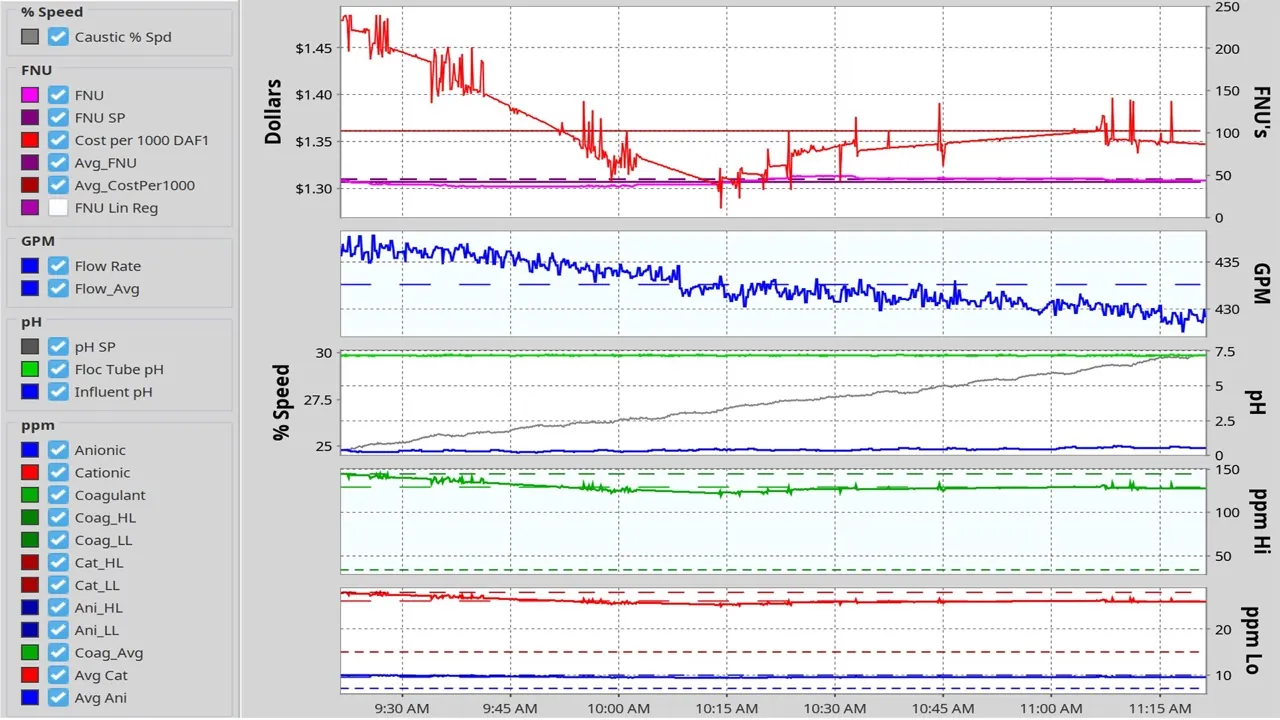1280x720 pixels.
Task: Uncheck the Coag_Avg checkbox
Action: click(x=59, y=653)
